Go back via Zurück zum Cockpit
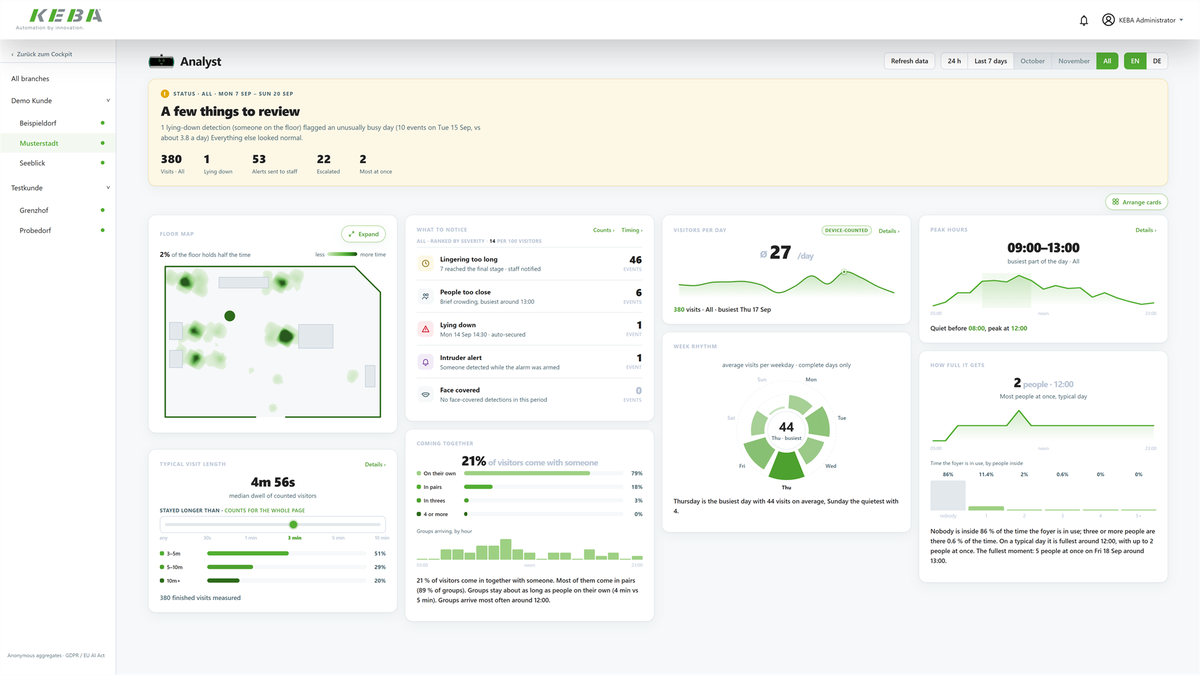 point(42,54)
